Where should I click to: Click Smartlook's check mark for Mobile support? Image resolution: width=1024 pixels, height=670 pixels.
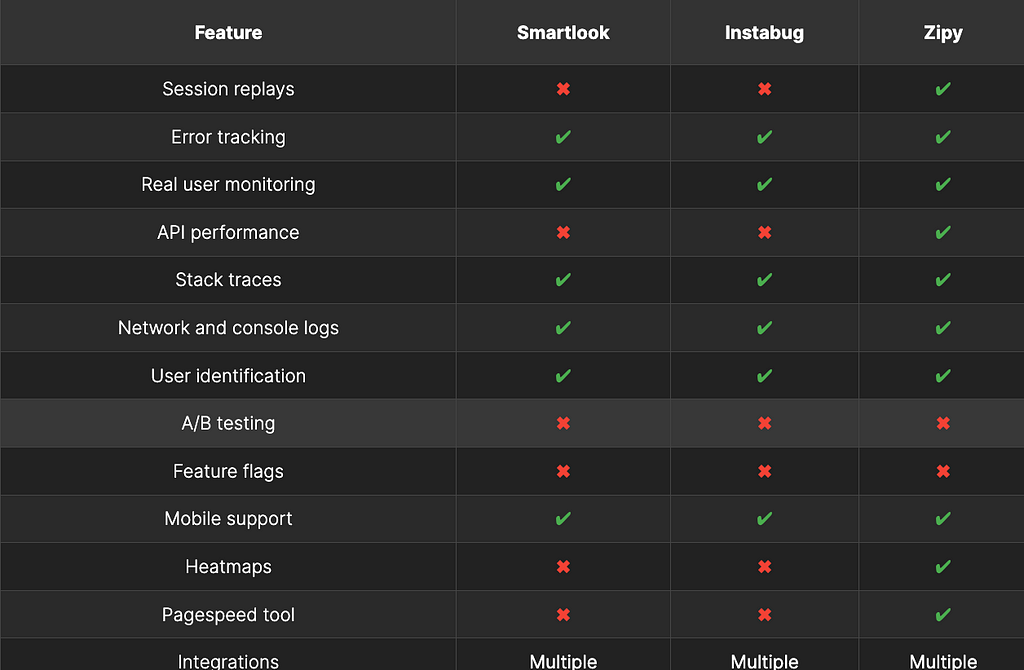[x=563, y=519]
